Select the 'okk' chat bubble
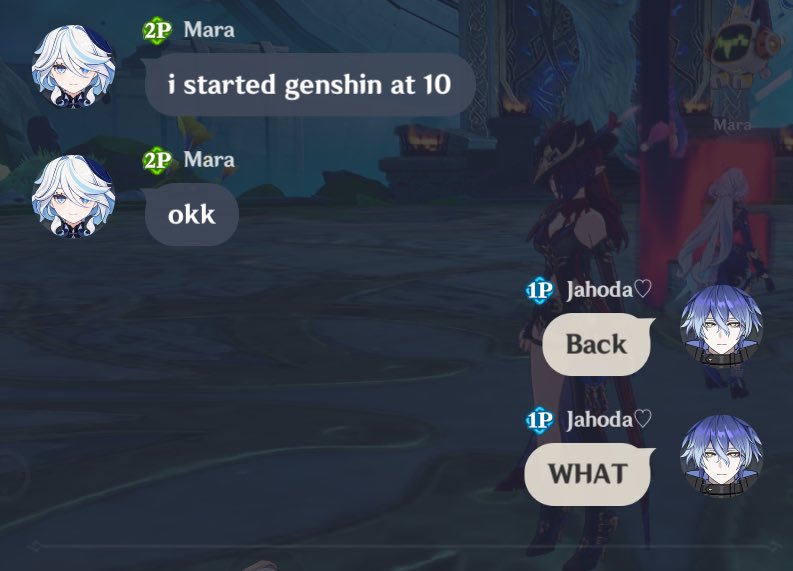The image size is (793, 571). pyautogui.click(x=191, y=215)
